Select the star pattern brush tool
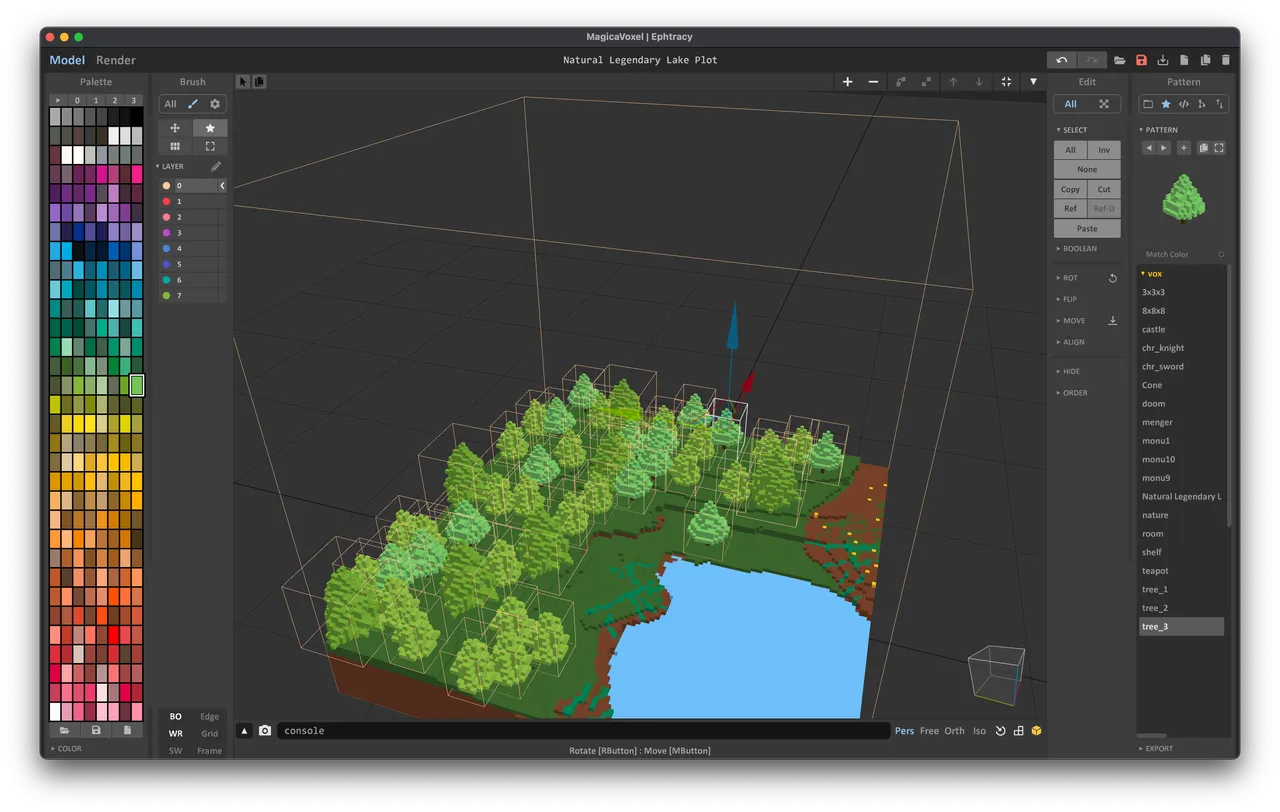 click(x=210, y=128)
